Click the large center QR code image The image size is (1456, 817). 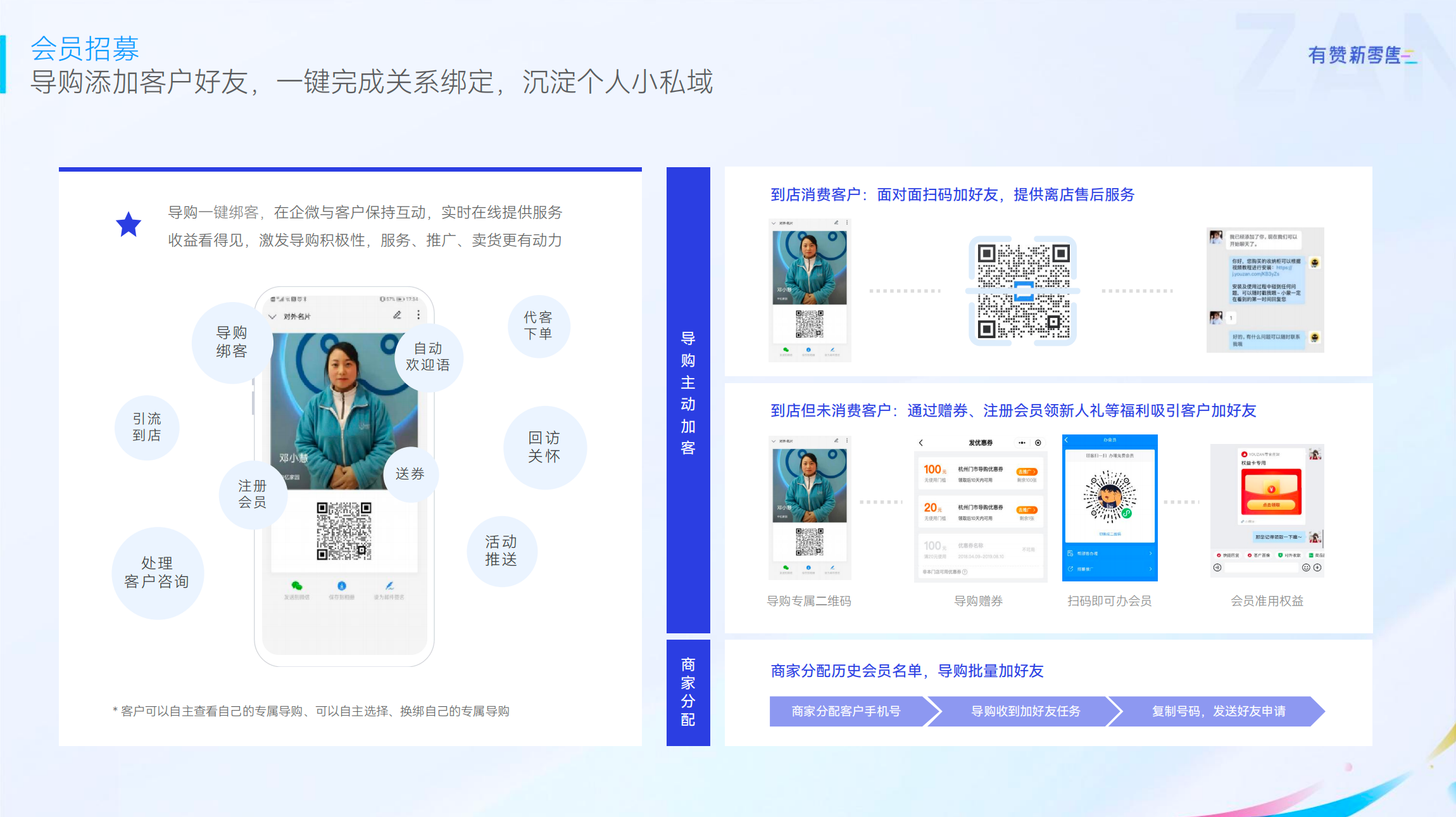click(x=1022, y=291)
